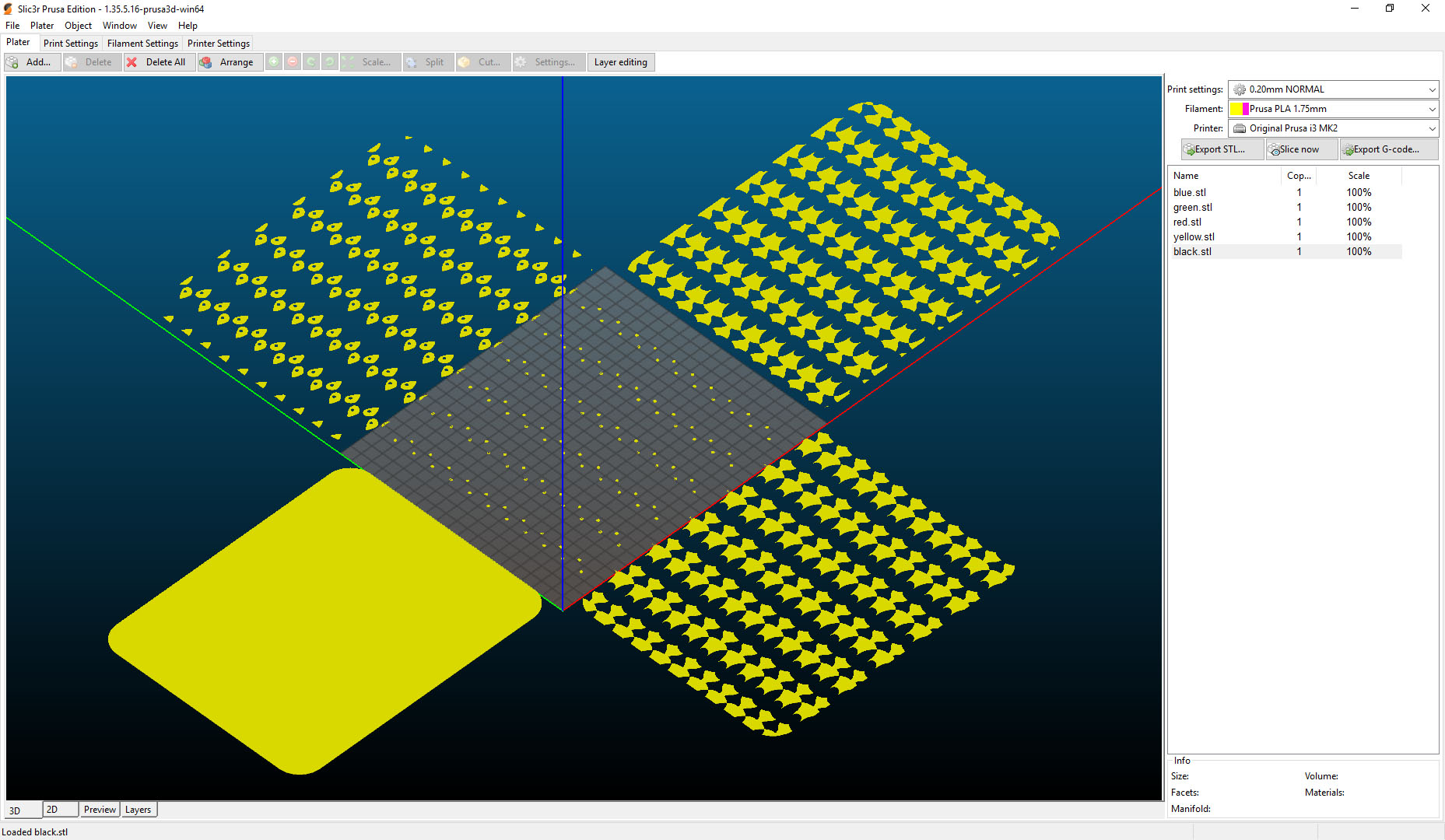Click the rotate clockwise icon
The height and width of the screenshot is (840, 1445).
click(329, 61)
